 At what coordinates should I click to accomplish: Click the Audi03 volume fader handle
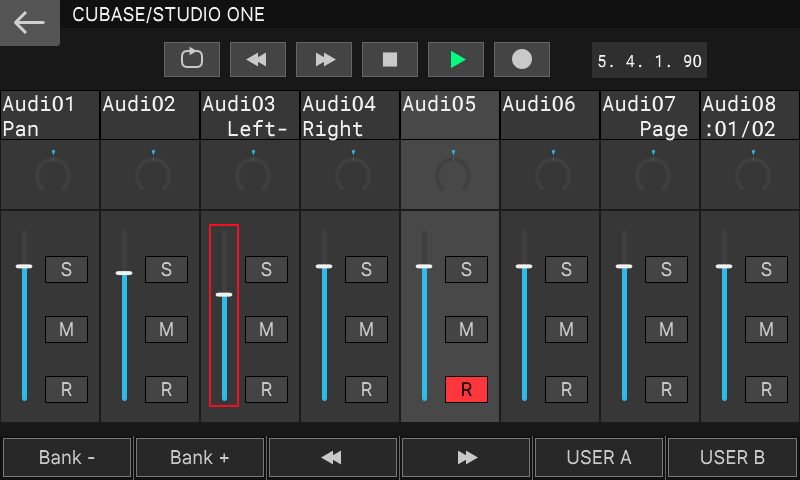coord(224,295)
